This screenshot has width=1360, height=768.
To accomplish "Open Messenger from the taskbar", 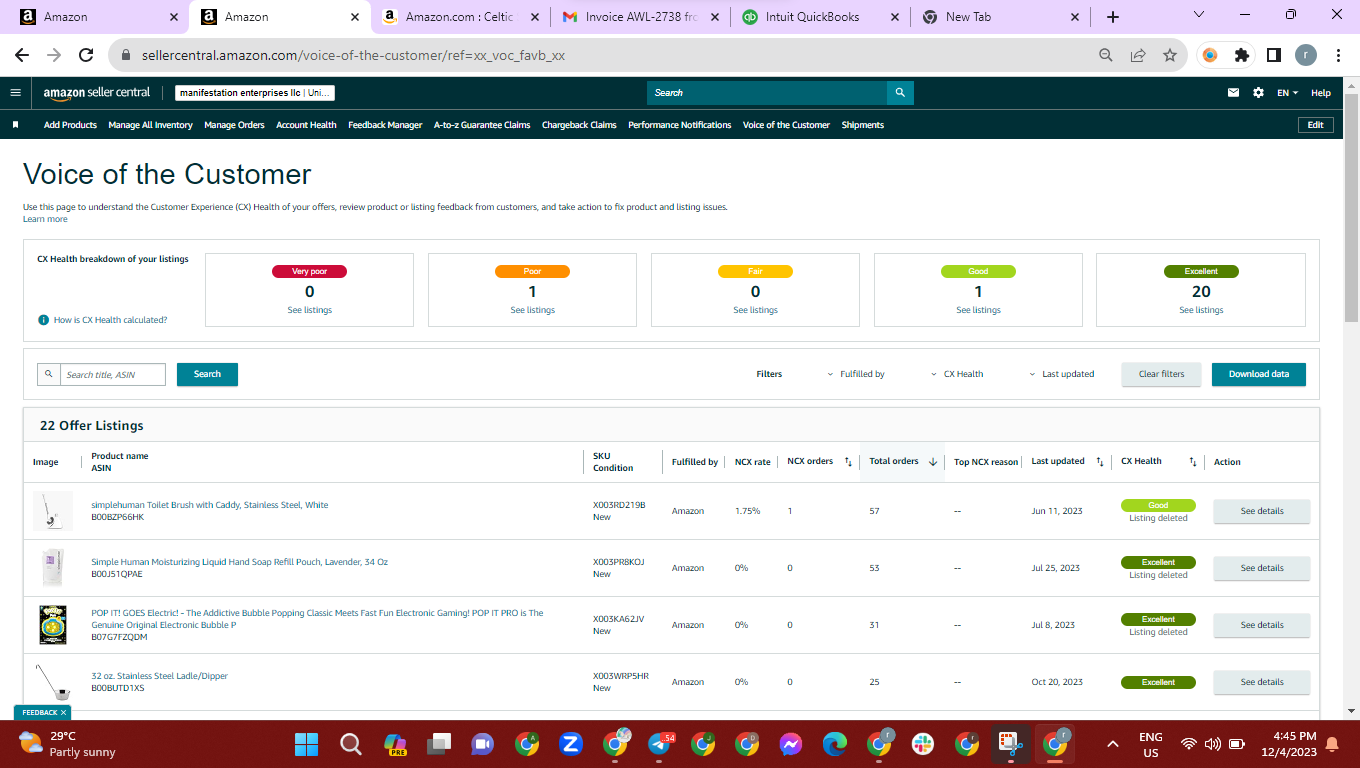I will coord(790,744).
